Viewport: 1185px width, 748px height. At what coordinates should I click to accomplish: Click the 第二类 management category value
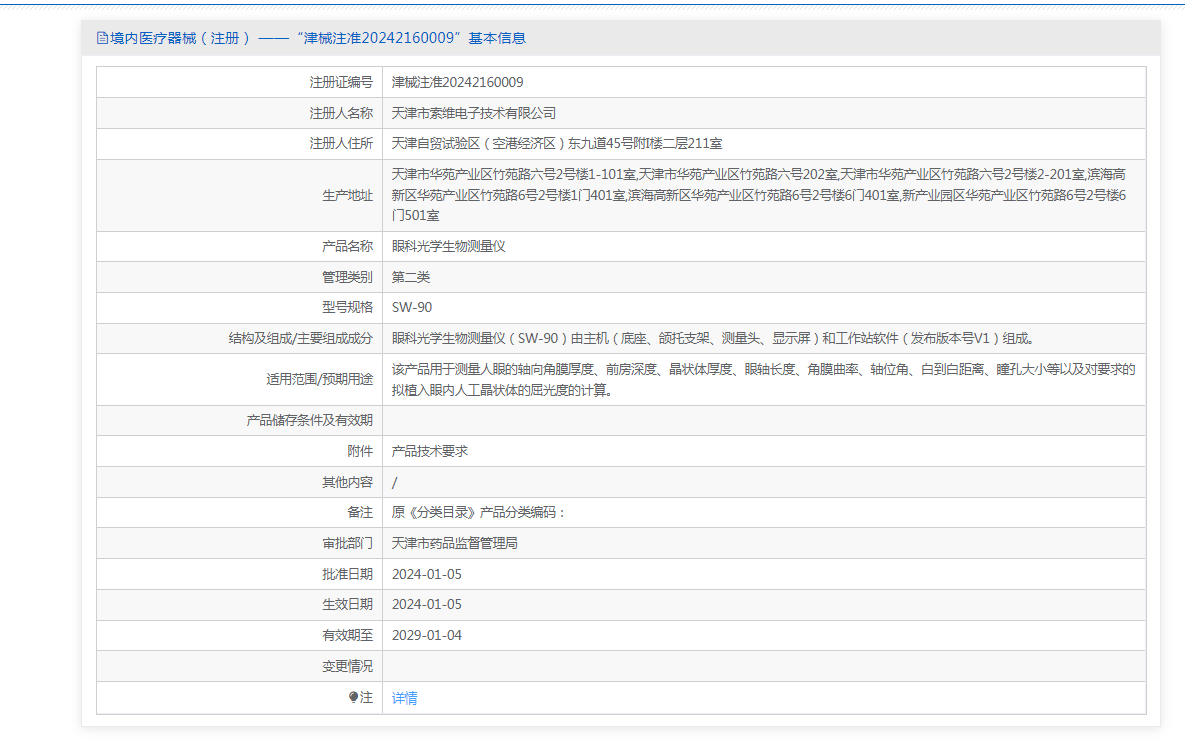411,277
